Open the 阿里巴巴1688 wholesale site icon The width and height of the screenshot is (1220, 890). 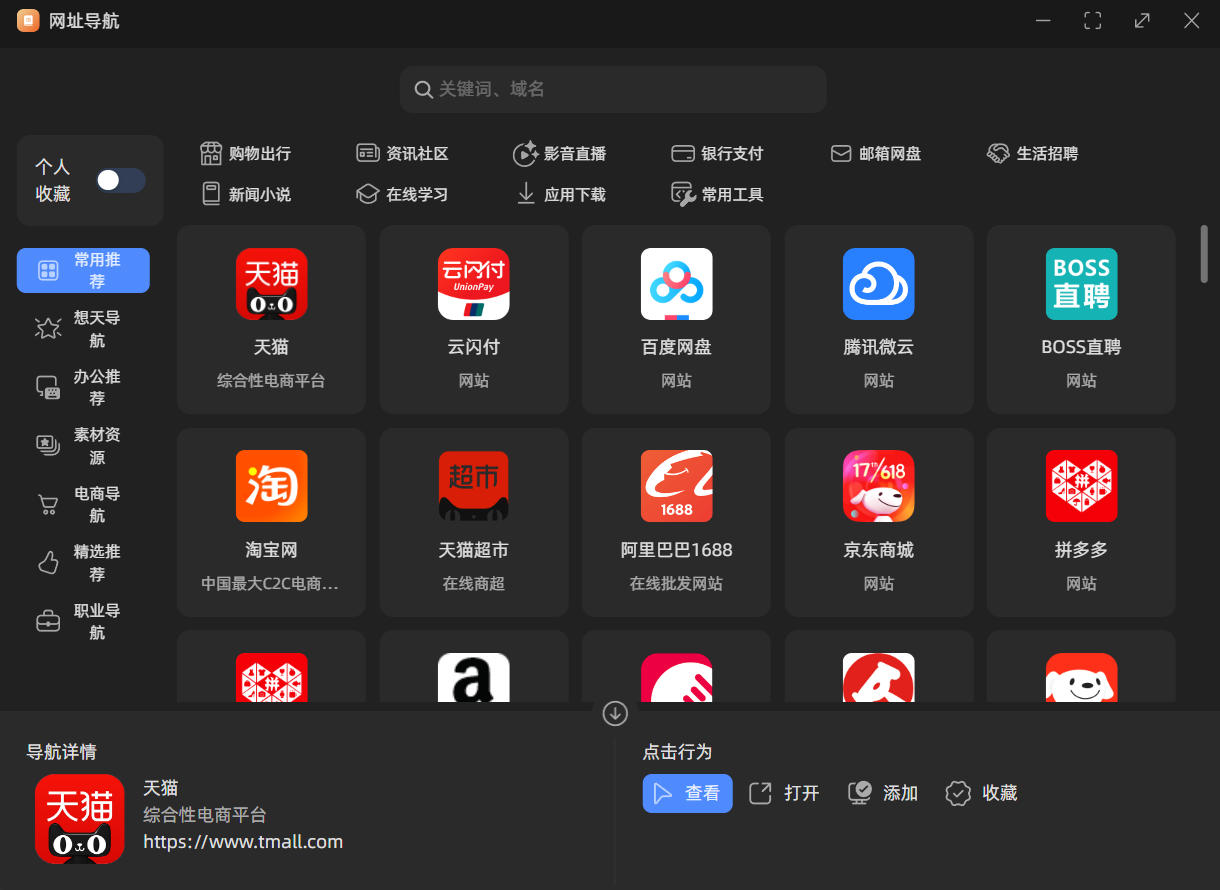pos(676,486)
